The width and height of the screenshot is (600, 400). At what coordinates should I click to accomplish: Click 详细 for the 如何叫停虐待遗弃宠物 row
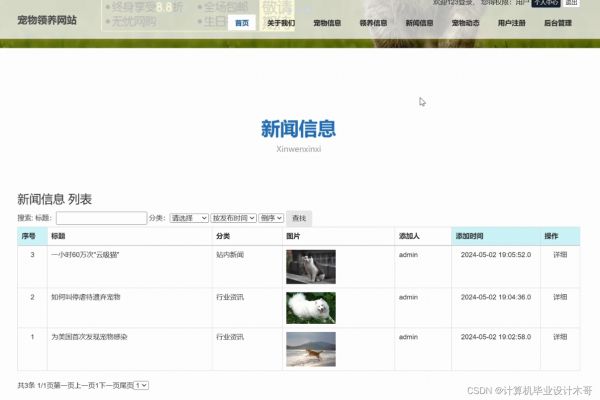coord(560,297)
